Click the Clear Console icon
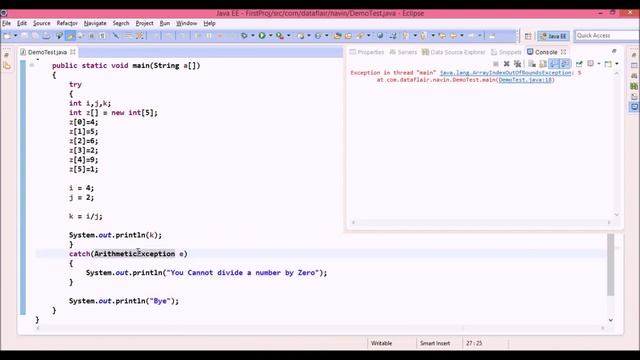Viewport: 640px width, 360px height. pyautogui.click(x=532, y=64)
